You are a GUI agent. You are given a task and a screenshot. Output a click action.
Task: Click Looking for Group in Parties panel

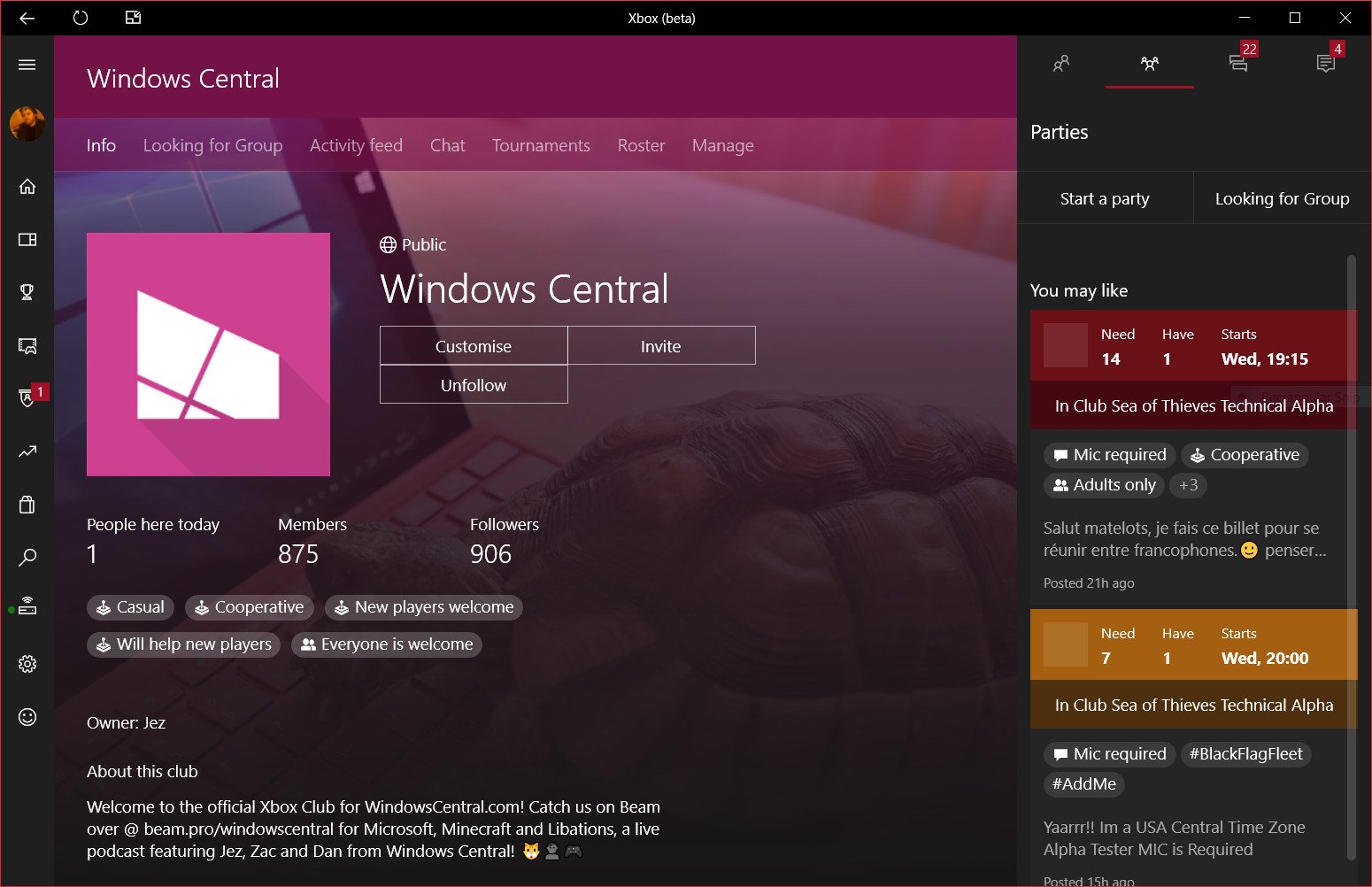[x=1283, y=198]
